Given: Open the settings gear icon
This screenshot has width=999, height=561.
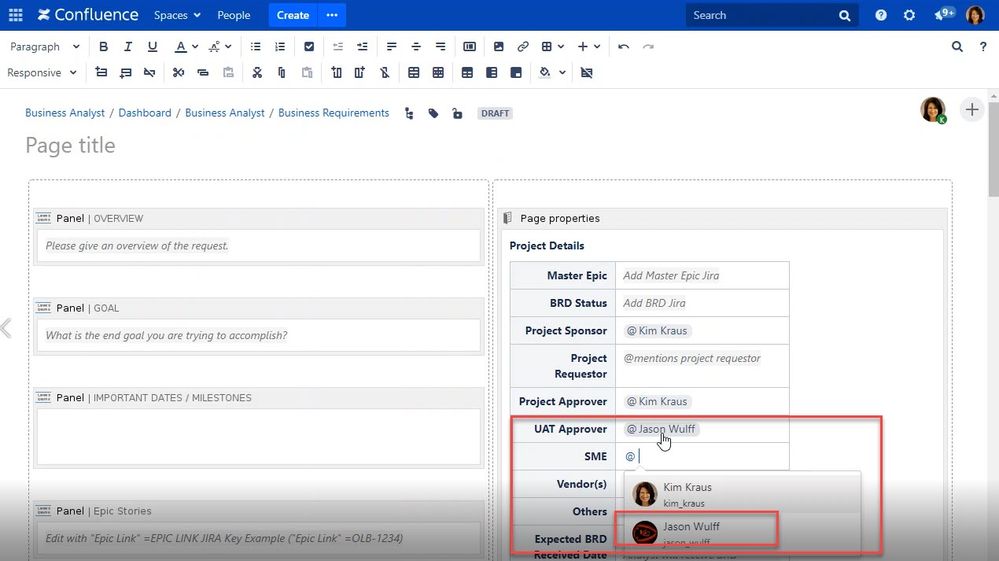Looking at the screenshot, I should (909, 15).
